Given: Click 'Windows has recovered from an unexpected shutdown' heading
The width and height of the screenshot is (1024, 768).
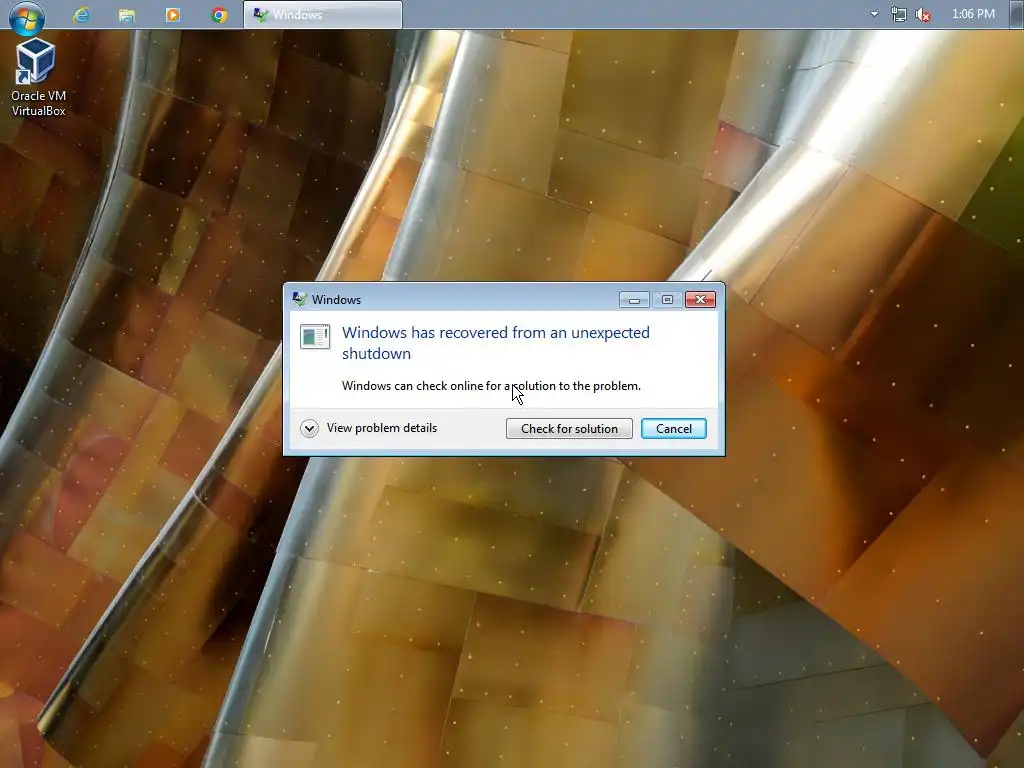Looking at the screenshot, I should tap(496, 343).
